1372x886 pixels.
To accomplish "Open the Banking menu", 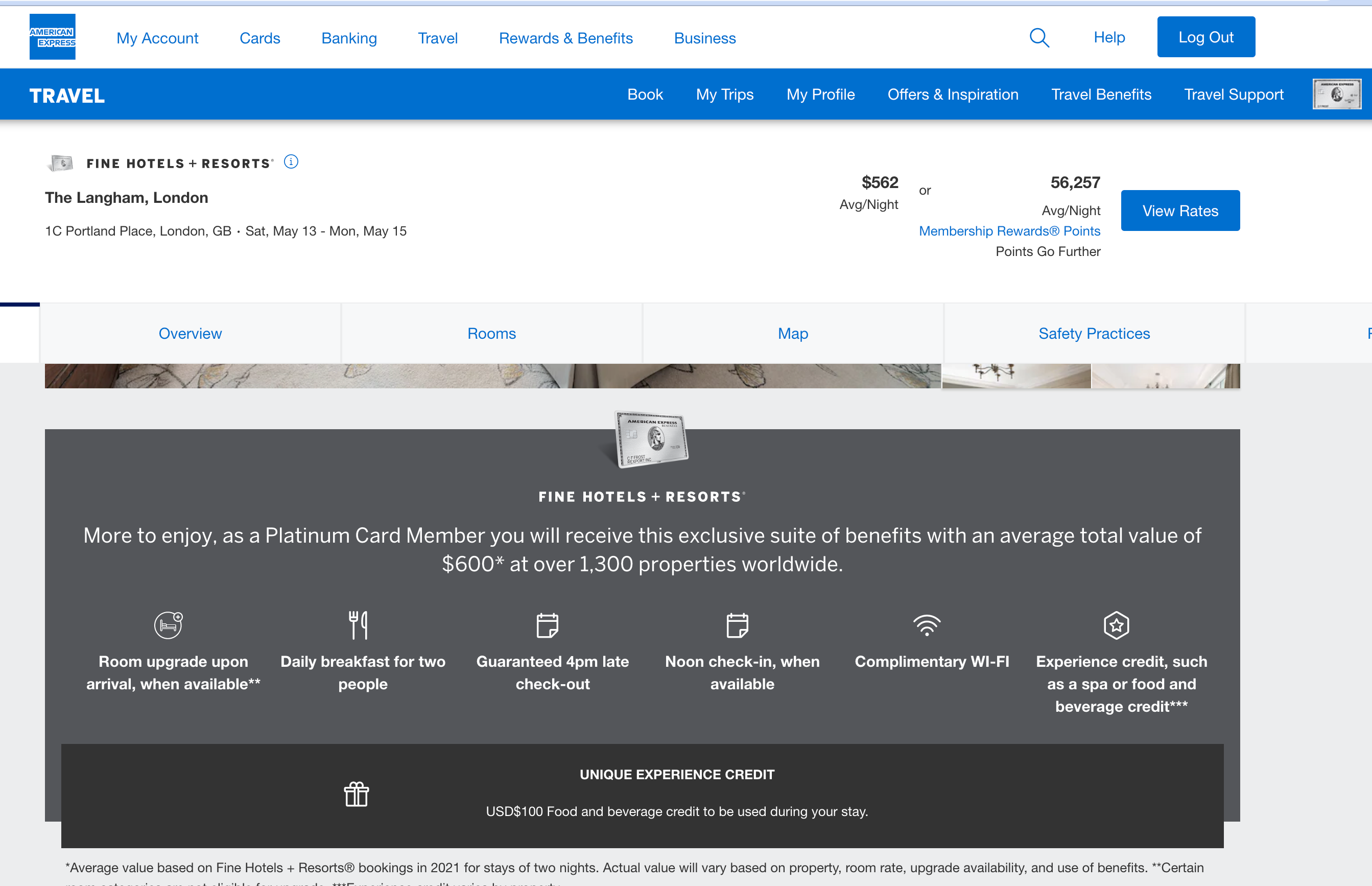I will click(349, 38).
